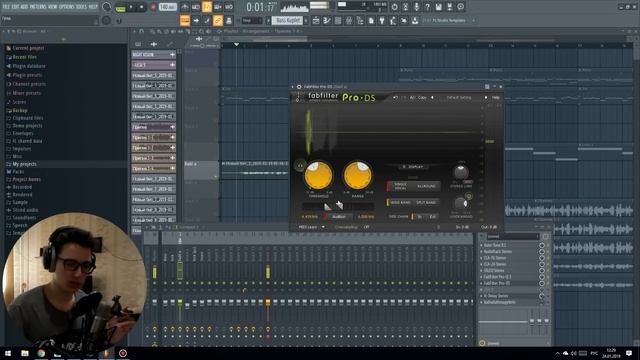Select Split Band processing in Pro-DS
Screen dimensions: 640x360
[426, 202]
